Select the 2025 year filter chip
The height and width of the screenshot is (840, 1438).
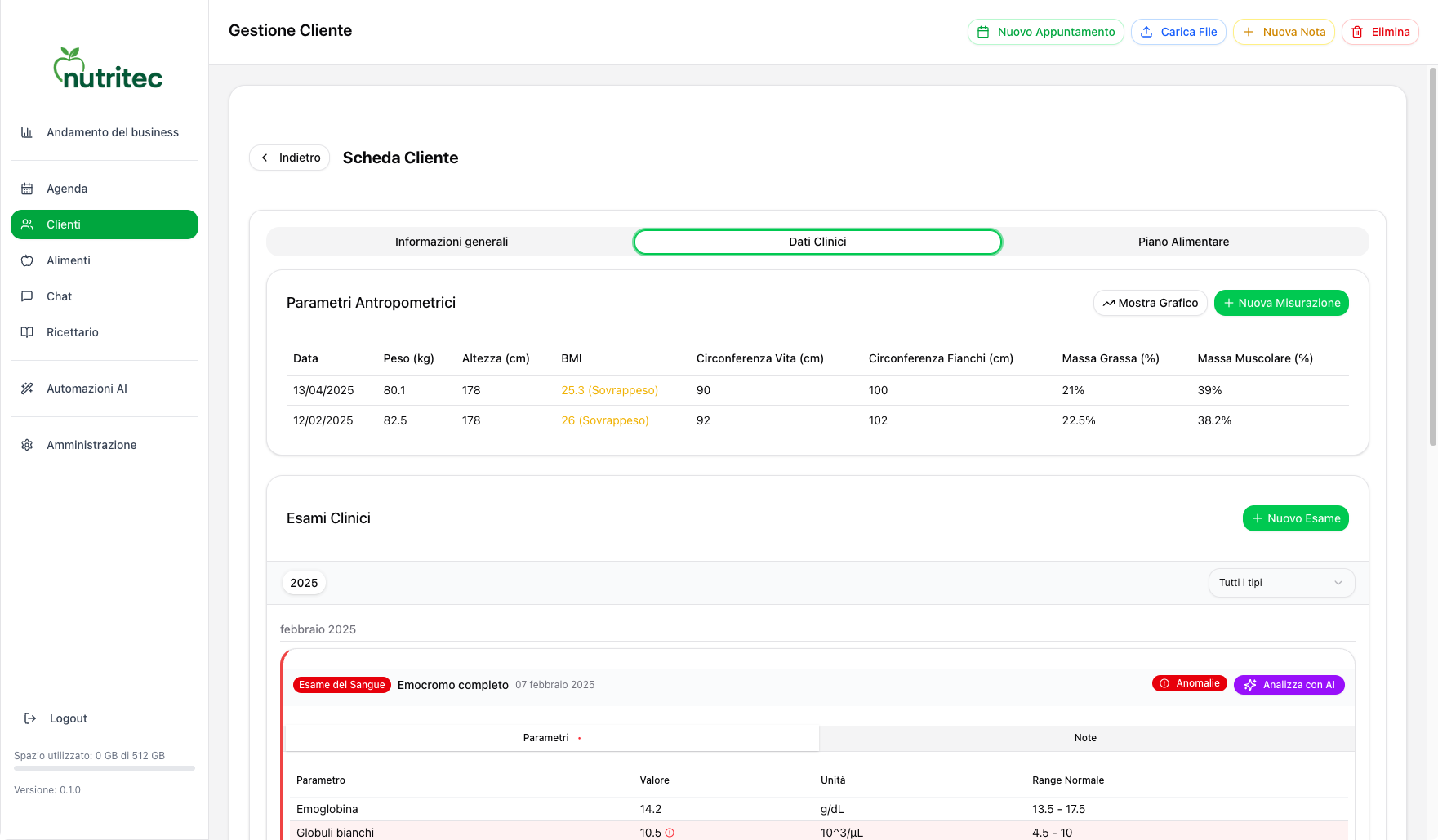[x=304, y=583]
